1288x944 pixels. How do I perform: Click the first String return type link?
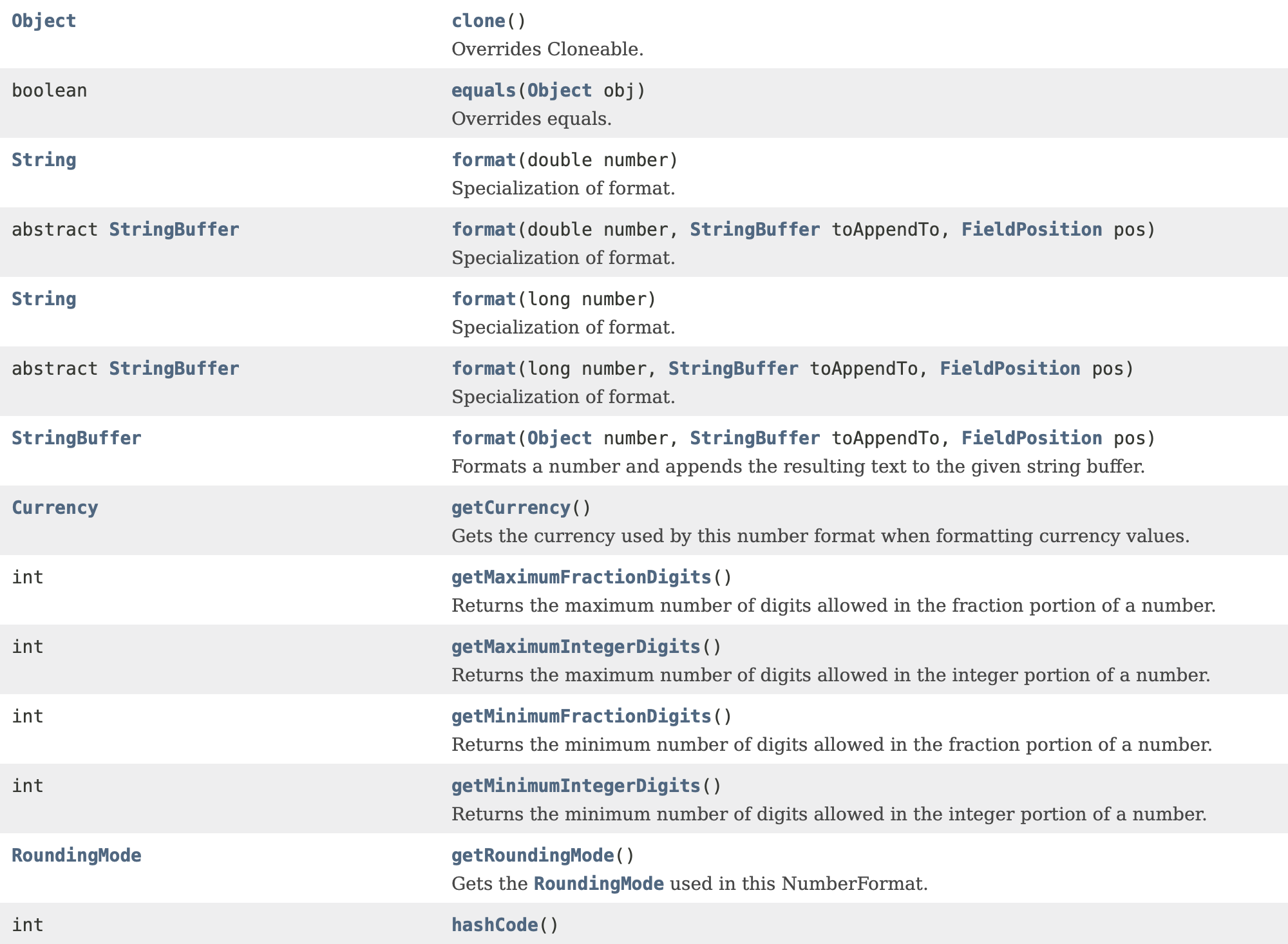(x=44, y=160)
